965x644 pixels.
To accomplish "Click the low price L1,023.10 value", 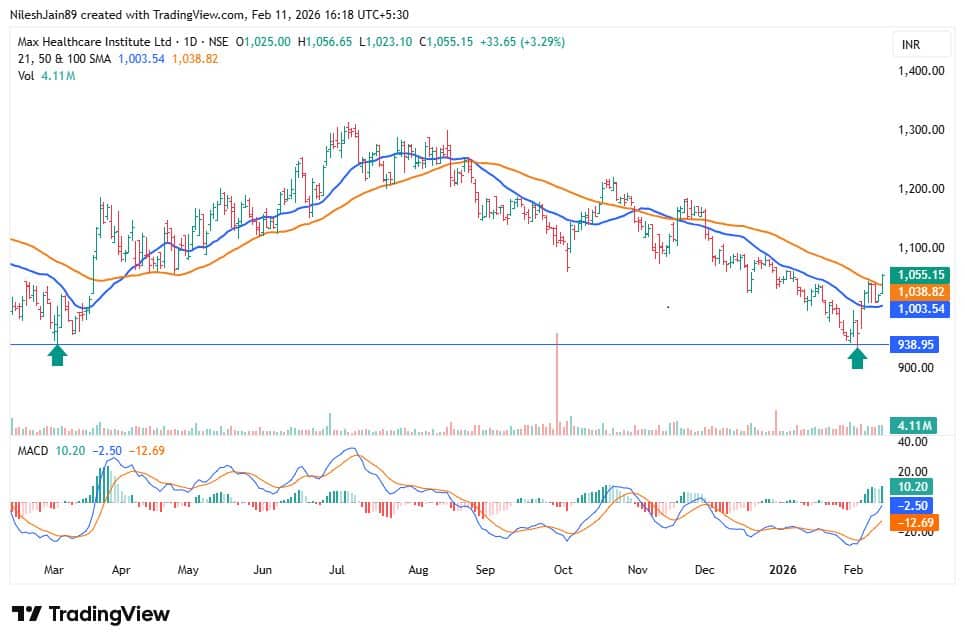I will pos(385,42).
